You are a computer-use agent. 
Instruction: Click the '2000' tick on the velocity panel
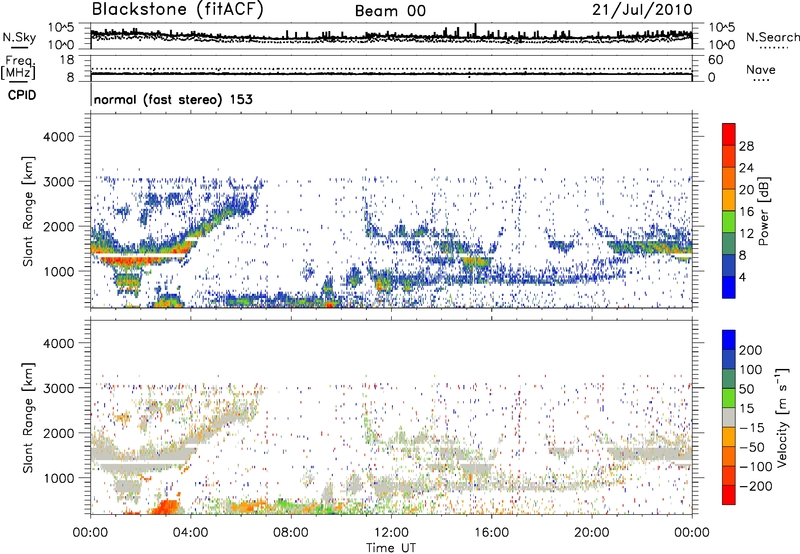[58, 433]
